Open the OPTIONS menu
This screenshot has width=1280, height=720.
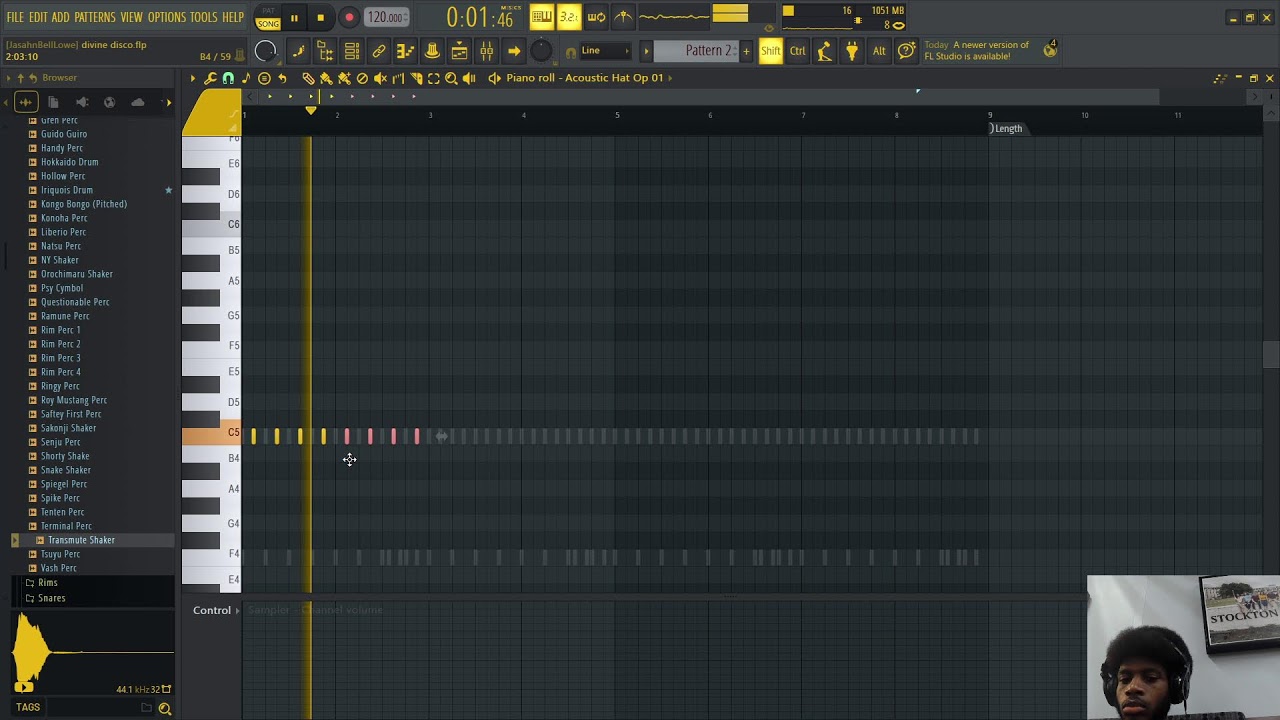pyautogui.click(x=167, y=18)
